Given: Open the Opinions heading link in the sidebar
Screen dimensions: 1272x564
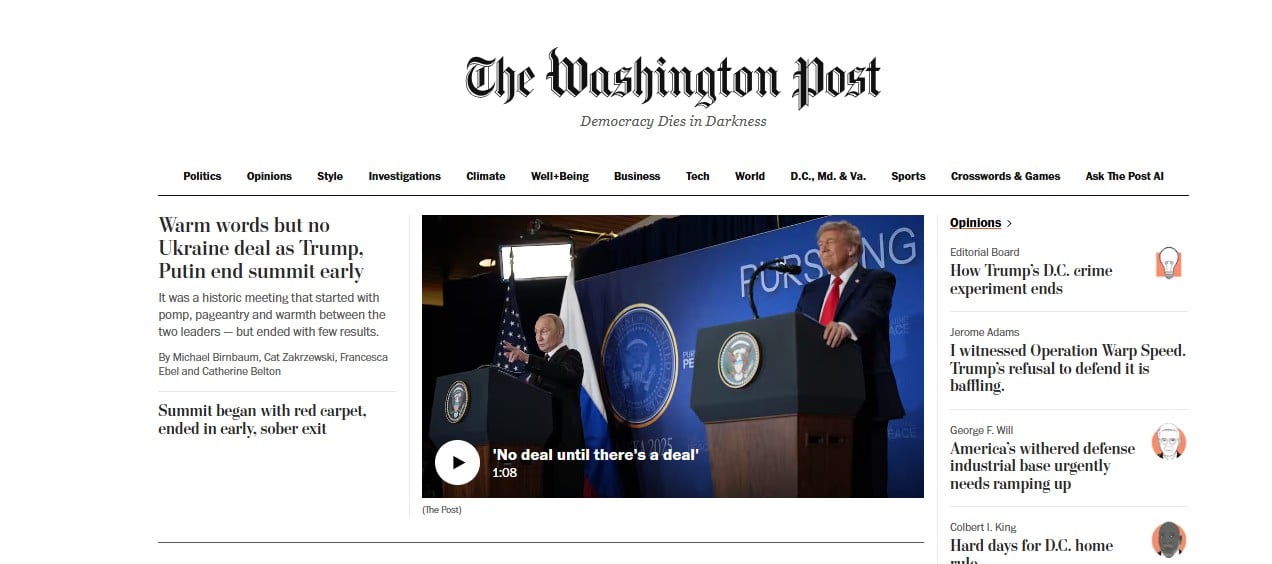Looking at the screenshot, I should pyautogui.click(x=975, y=223).
